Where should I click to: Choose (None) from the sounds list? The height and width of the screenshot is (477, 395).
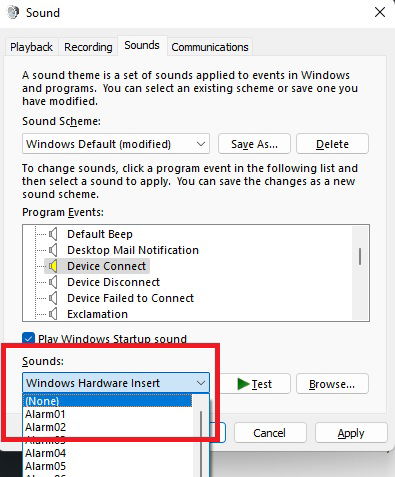pyautogui.click(x=108, y=401)
